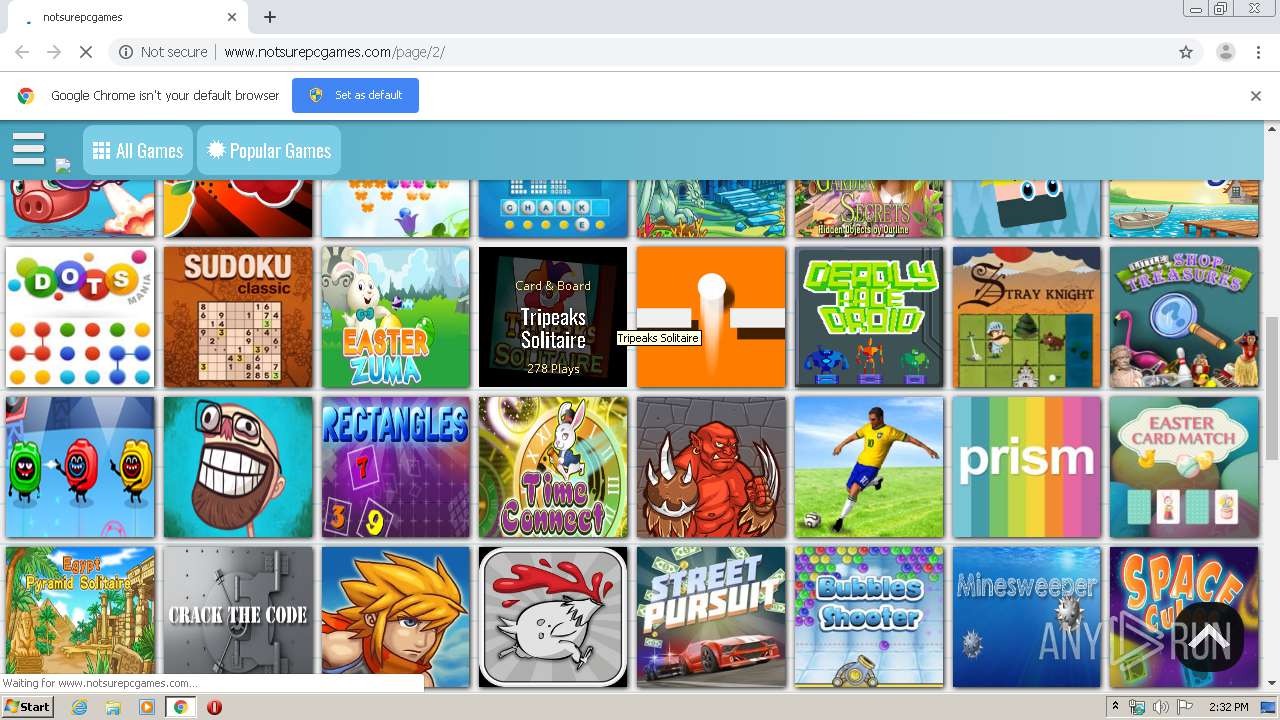Open the Chalk word game thumbnail
Screen dimensions: 1280x720
point(553,208)
